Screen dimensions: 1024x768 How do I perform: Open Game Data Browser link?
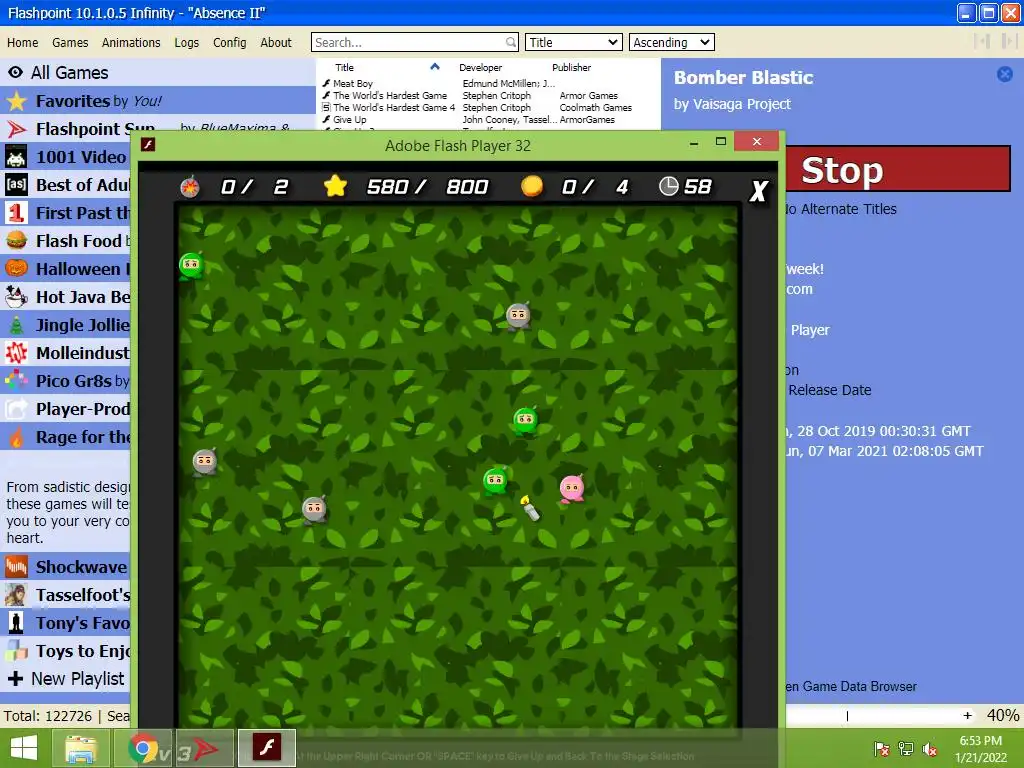tap(851, 686)
